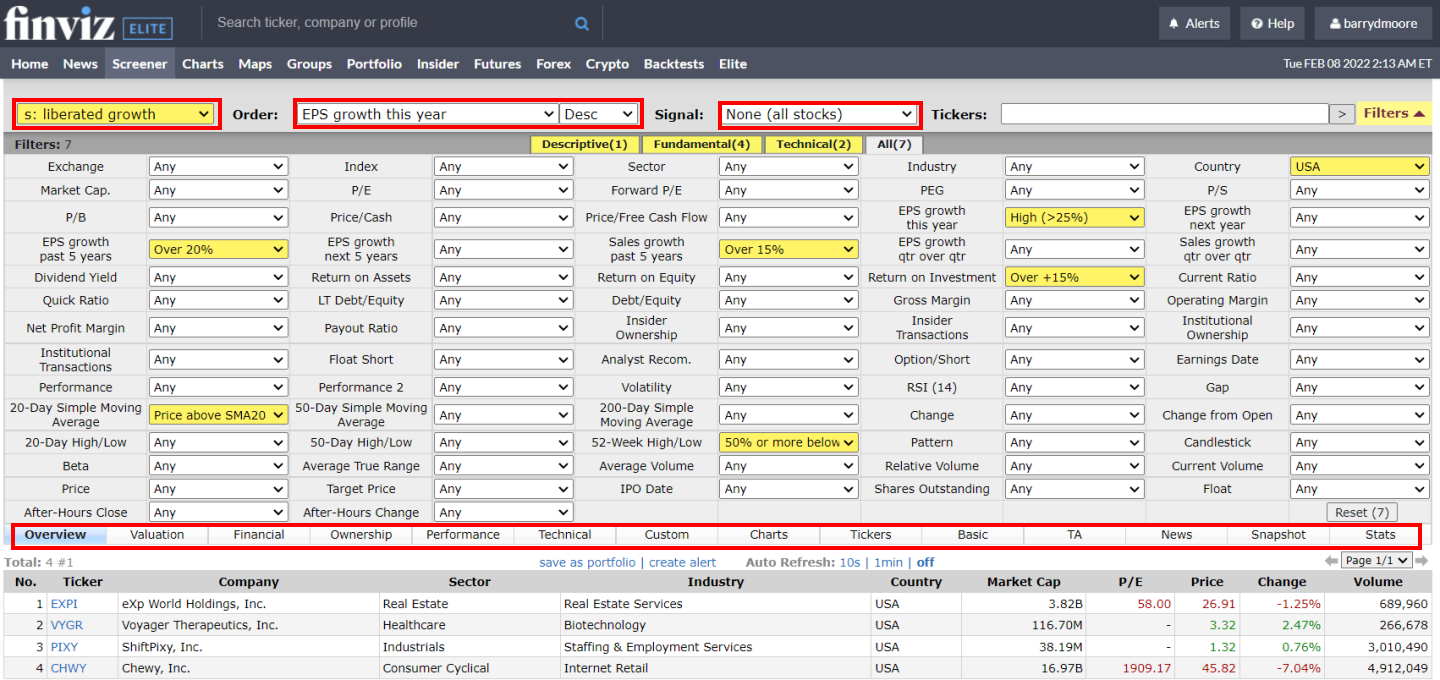Submit tickers with the arrow button

coord(1342,114)
